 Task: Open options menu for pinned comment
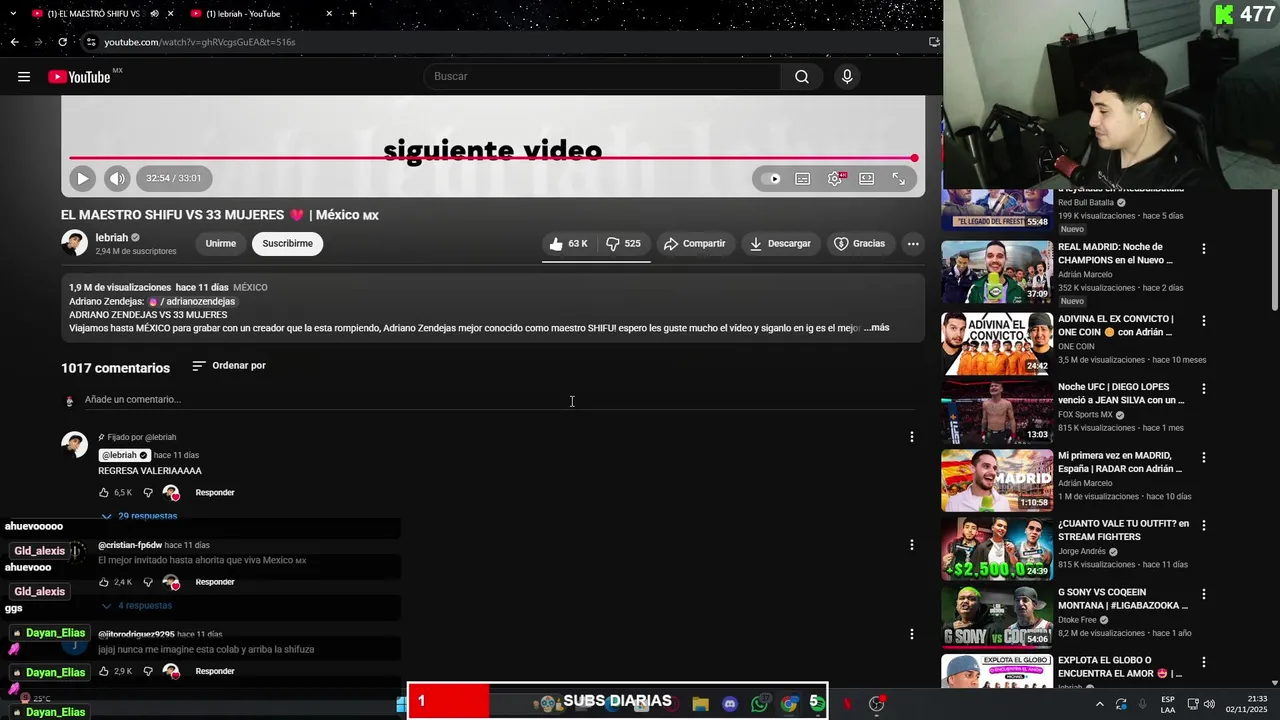point(911,437)
